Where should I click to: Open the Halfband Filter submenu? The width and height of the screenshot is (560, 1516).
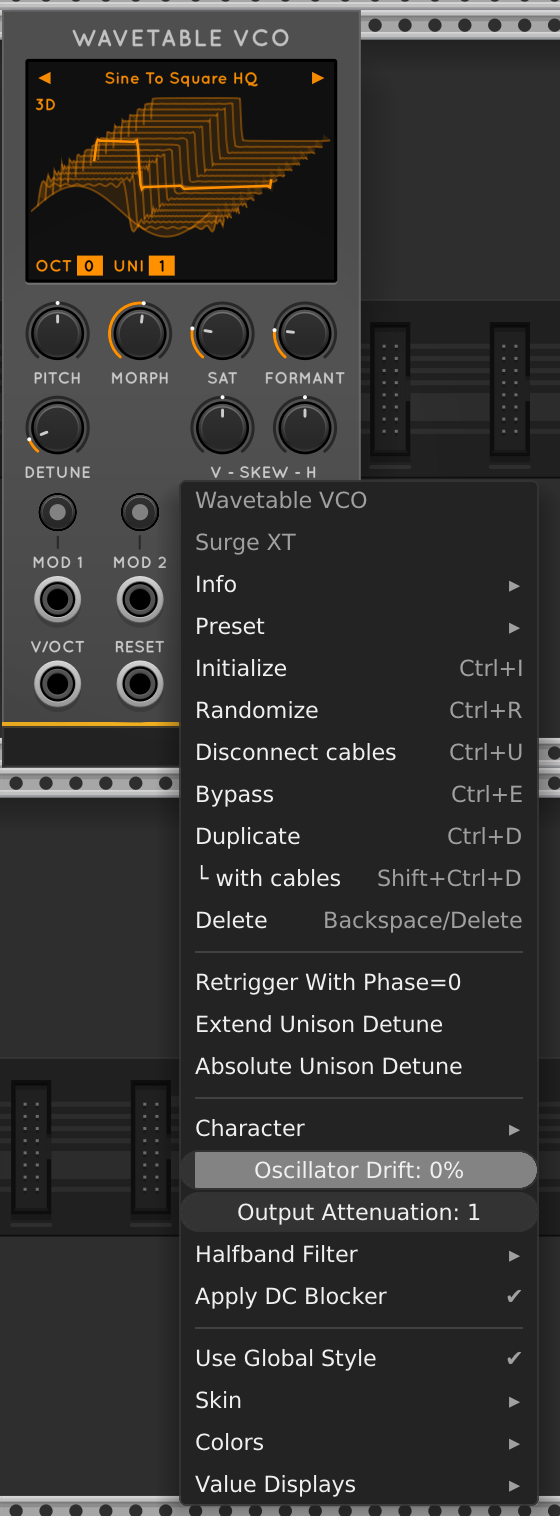[x=359, y=1254]
